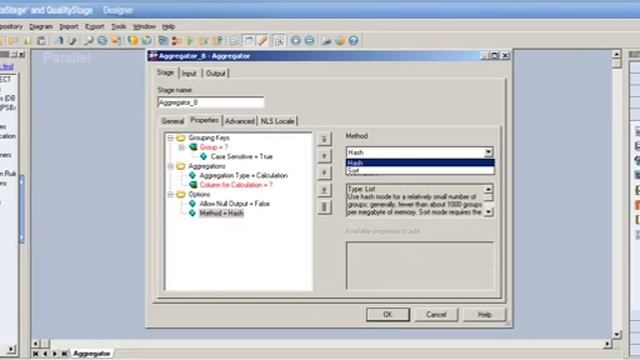Open help via the question mark toolbar icon
This screenshot has width=640, height=360.
[353, 40]
